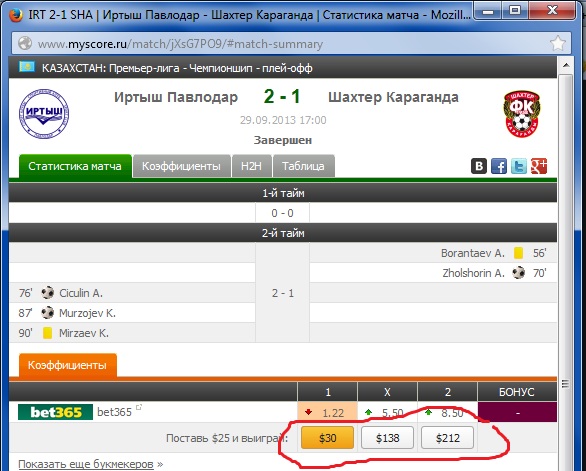Click the bet365 bookmaker logo
Viewport: 586px width, 471px height.
tap(55, 412)
